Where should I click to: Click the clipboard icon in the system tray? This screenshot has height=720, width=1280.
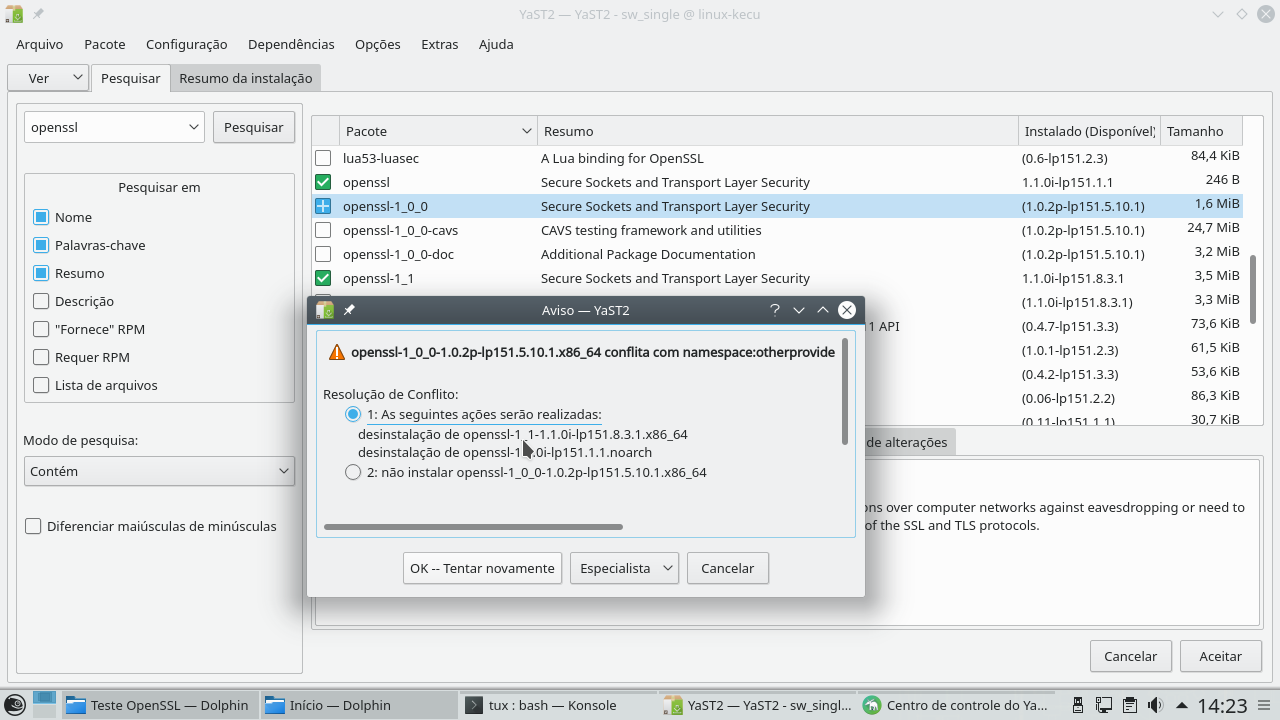pyautogui.click(x=1129, y=705)
